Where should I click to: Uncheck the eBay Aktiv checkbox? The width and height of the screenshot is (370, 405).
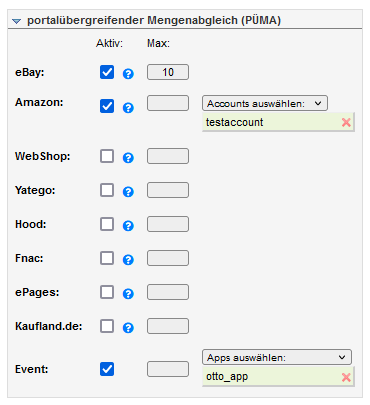coord(107,72)
